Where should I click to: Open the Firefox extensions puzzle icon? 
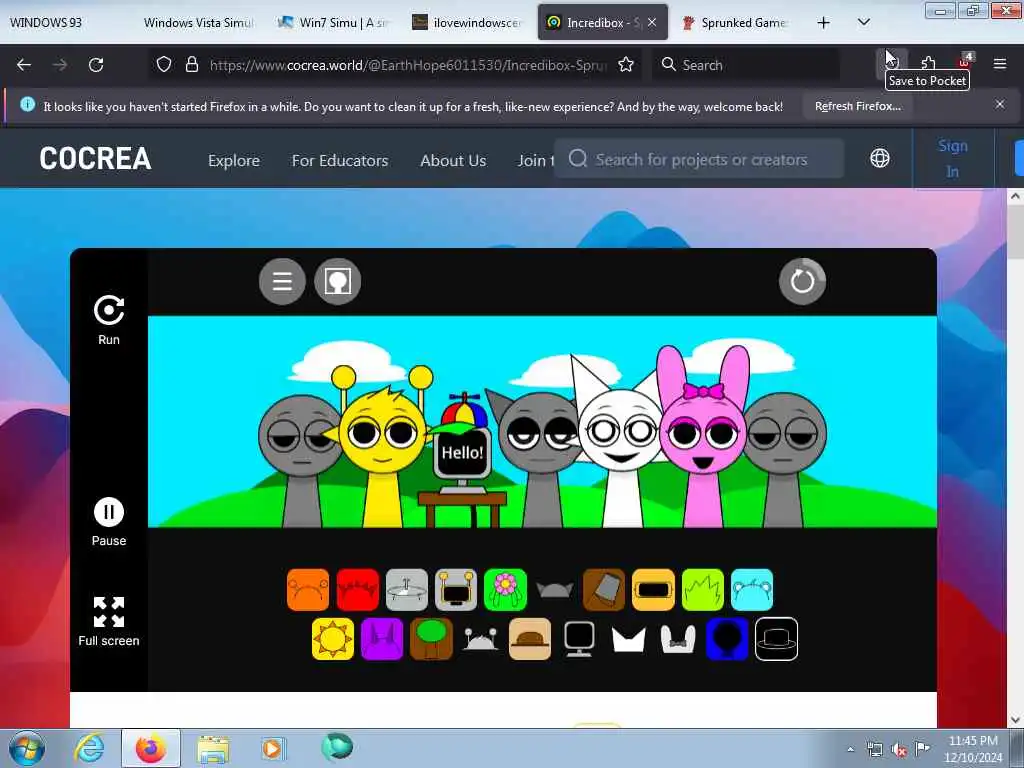click(x=928, y=64)
